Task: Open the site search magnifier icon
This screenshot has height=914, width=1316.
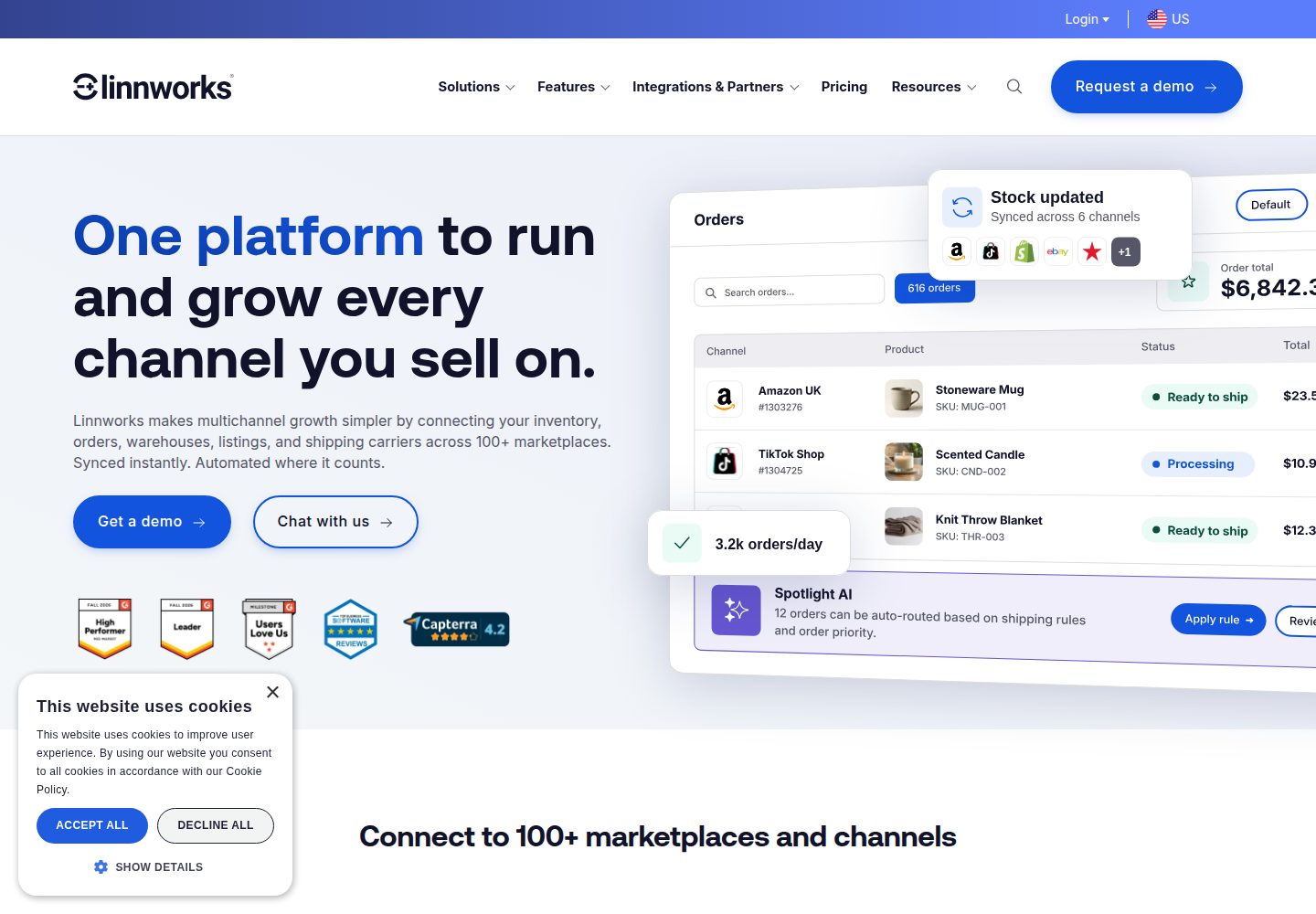Action: pos(1014,87)
